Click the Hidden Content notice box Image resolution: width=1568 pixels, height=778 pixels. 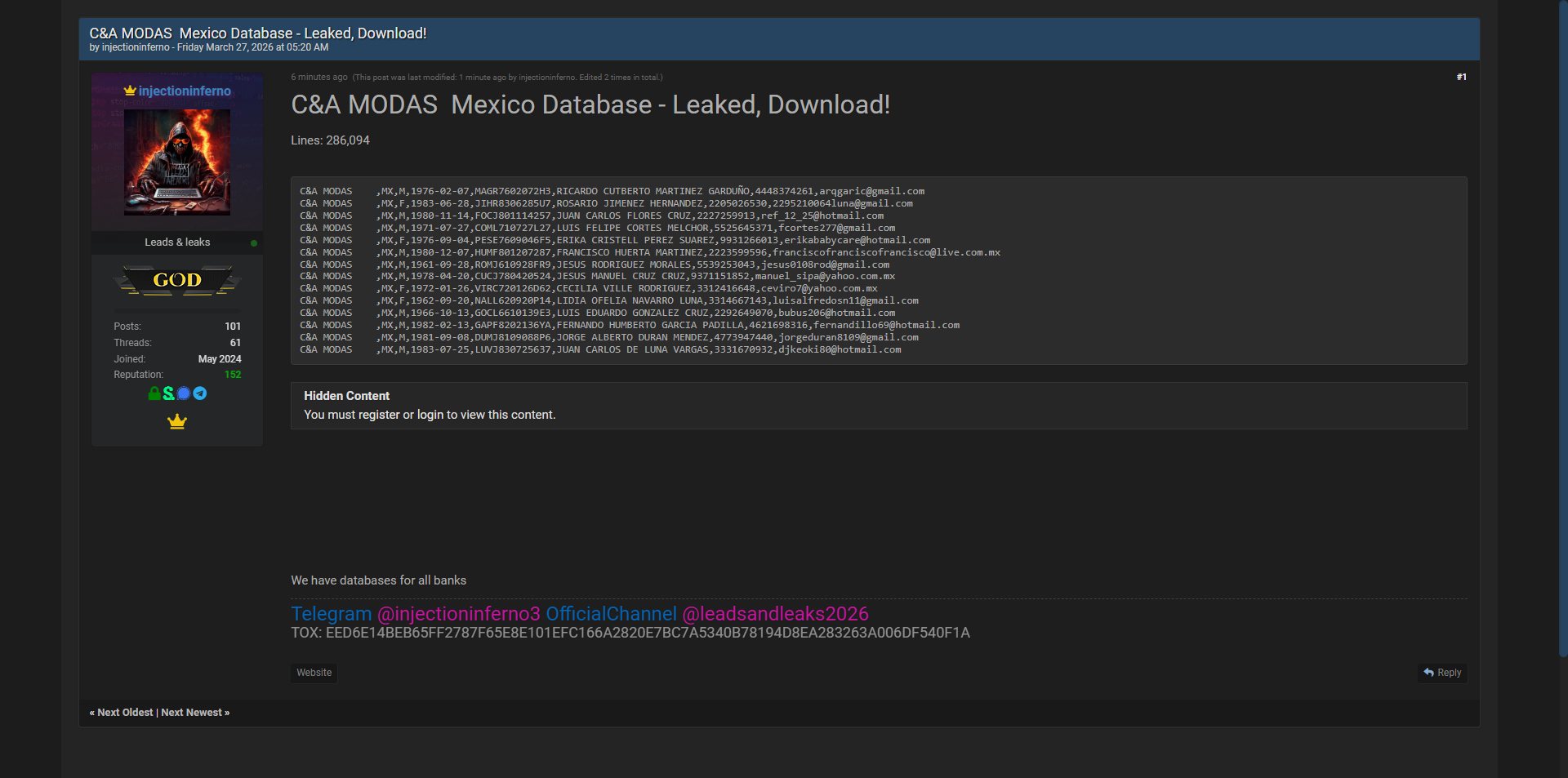(x=878, y=406)
